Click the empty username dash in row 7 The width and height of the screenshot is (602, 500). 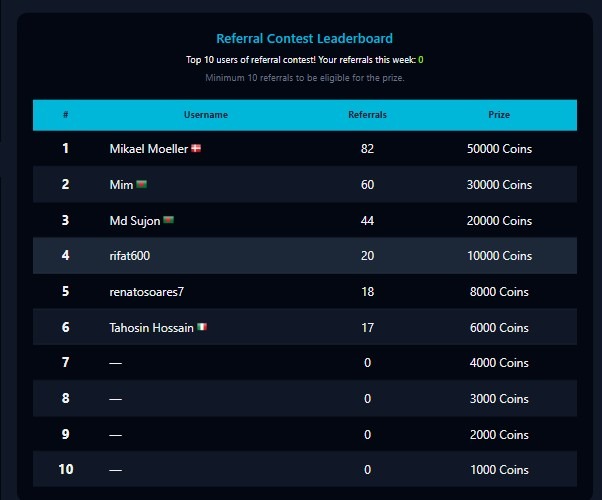click(x=116, y=363)
